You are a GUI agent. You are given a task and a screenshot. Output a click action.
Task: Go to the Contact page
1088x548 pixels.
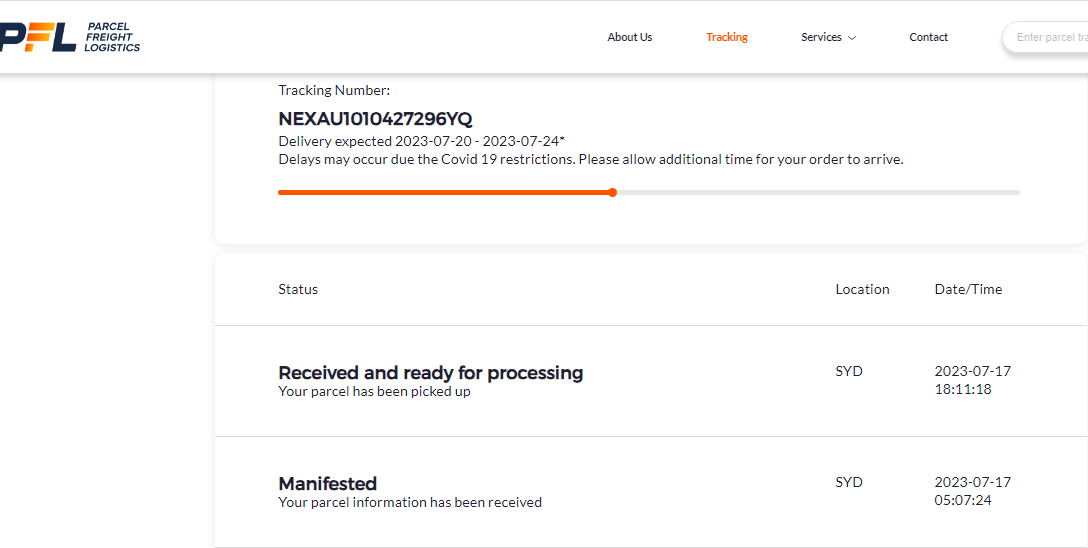click(928, 37)
